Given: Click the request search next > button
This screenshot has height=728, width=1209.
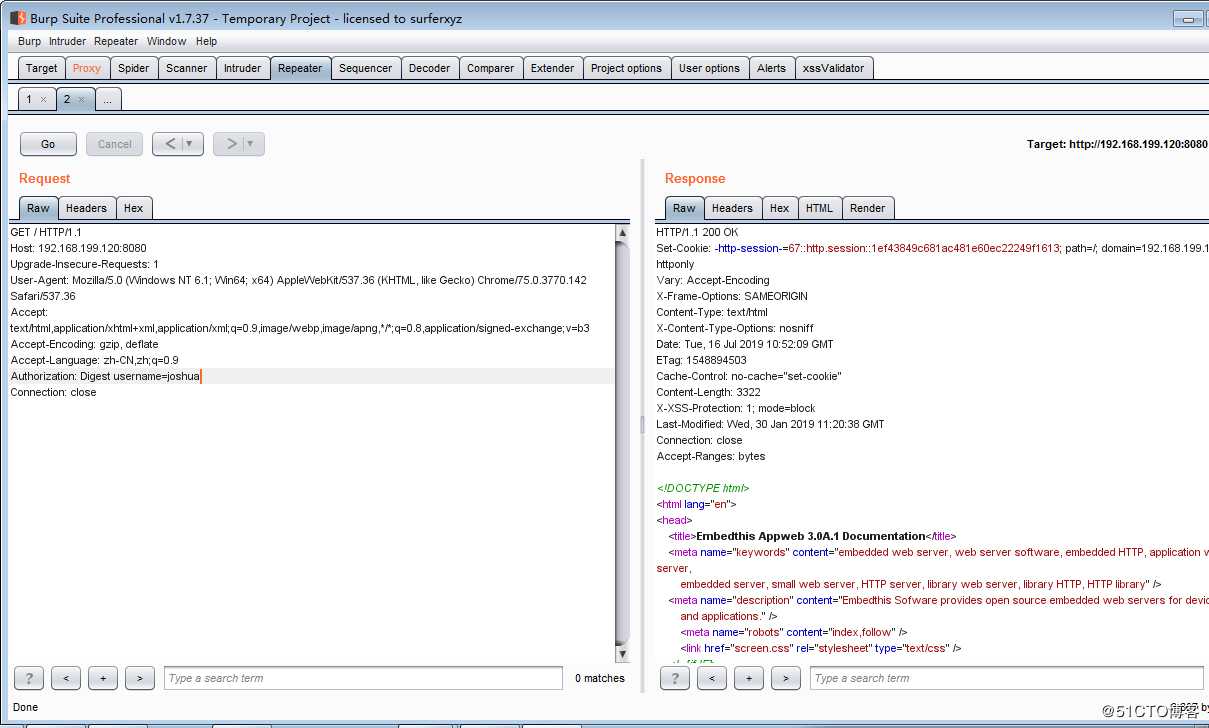Looking at the screenshot, I should pyautogui.click(x=140, y=678).
